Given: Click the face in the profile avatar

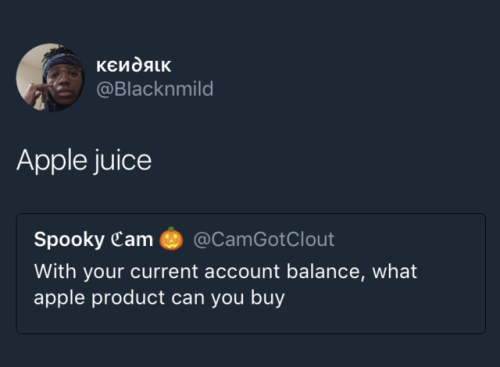Looking at the screenshot, I should click(65, 80).
